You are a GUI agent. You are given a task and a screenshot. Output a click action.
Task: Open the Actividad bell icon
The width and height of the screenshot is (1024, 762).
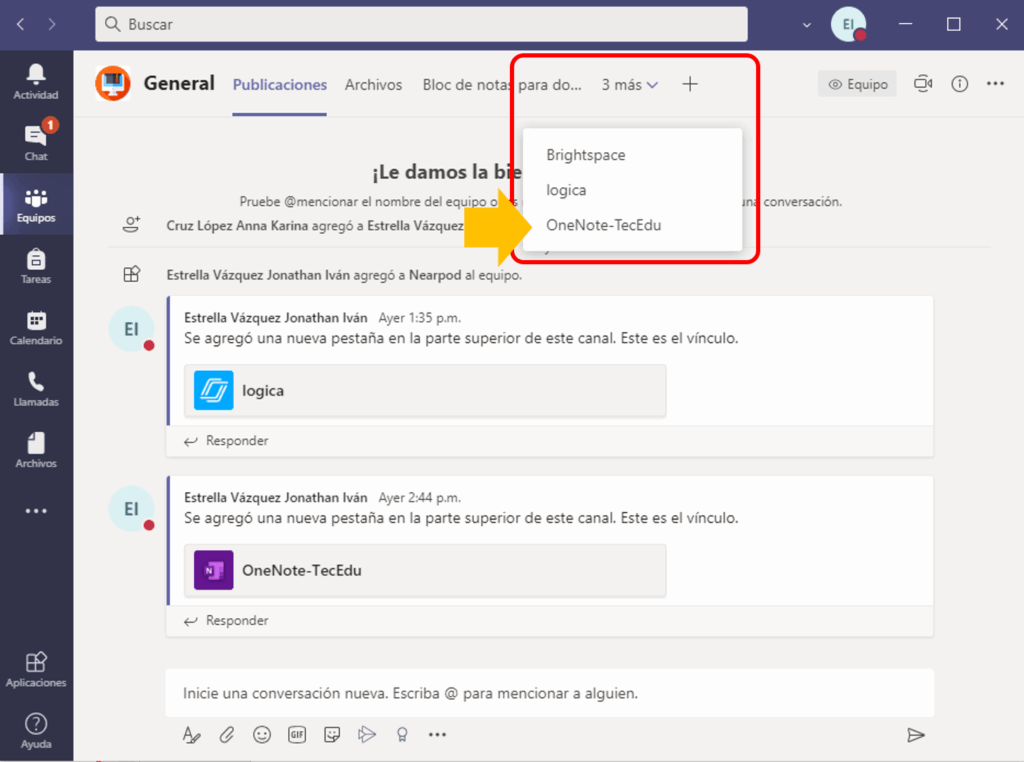pyautogui.click(x=36, y=81)
